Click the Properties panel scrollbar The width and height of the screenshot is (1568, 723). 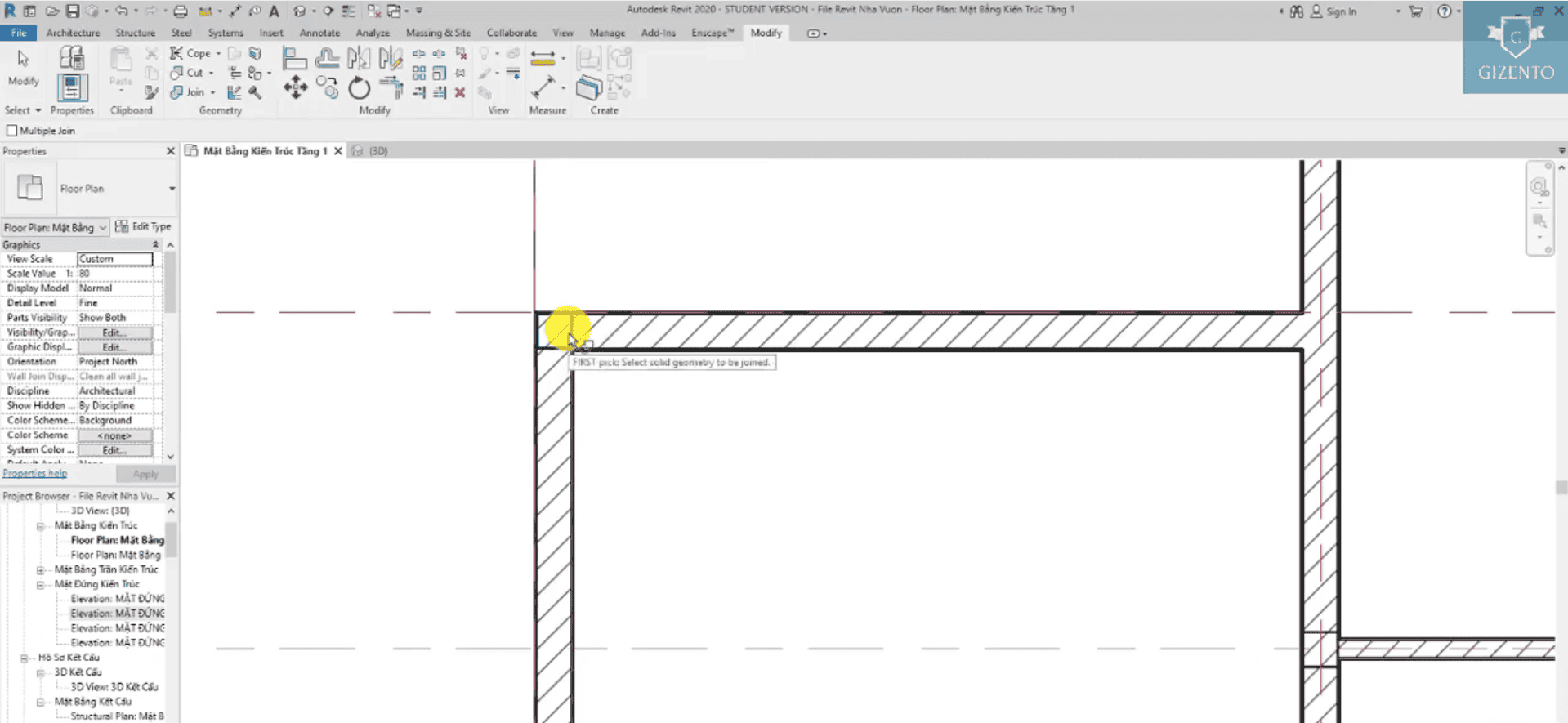pyautogui.click(x=170, y=283)
